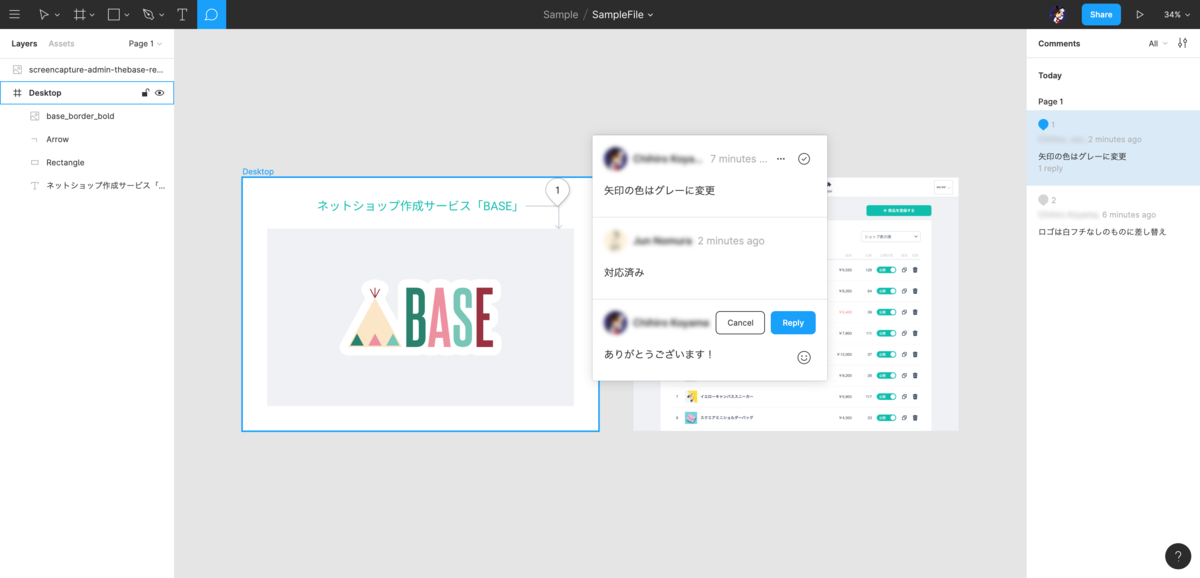The image size is (1200, 578).
Task: Click the イエローキャンバススニーカー product row
Action: click(796, 396)
